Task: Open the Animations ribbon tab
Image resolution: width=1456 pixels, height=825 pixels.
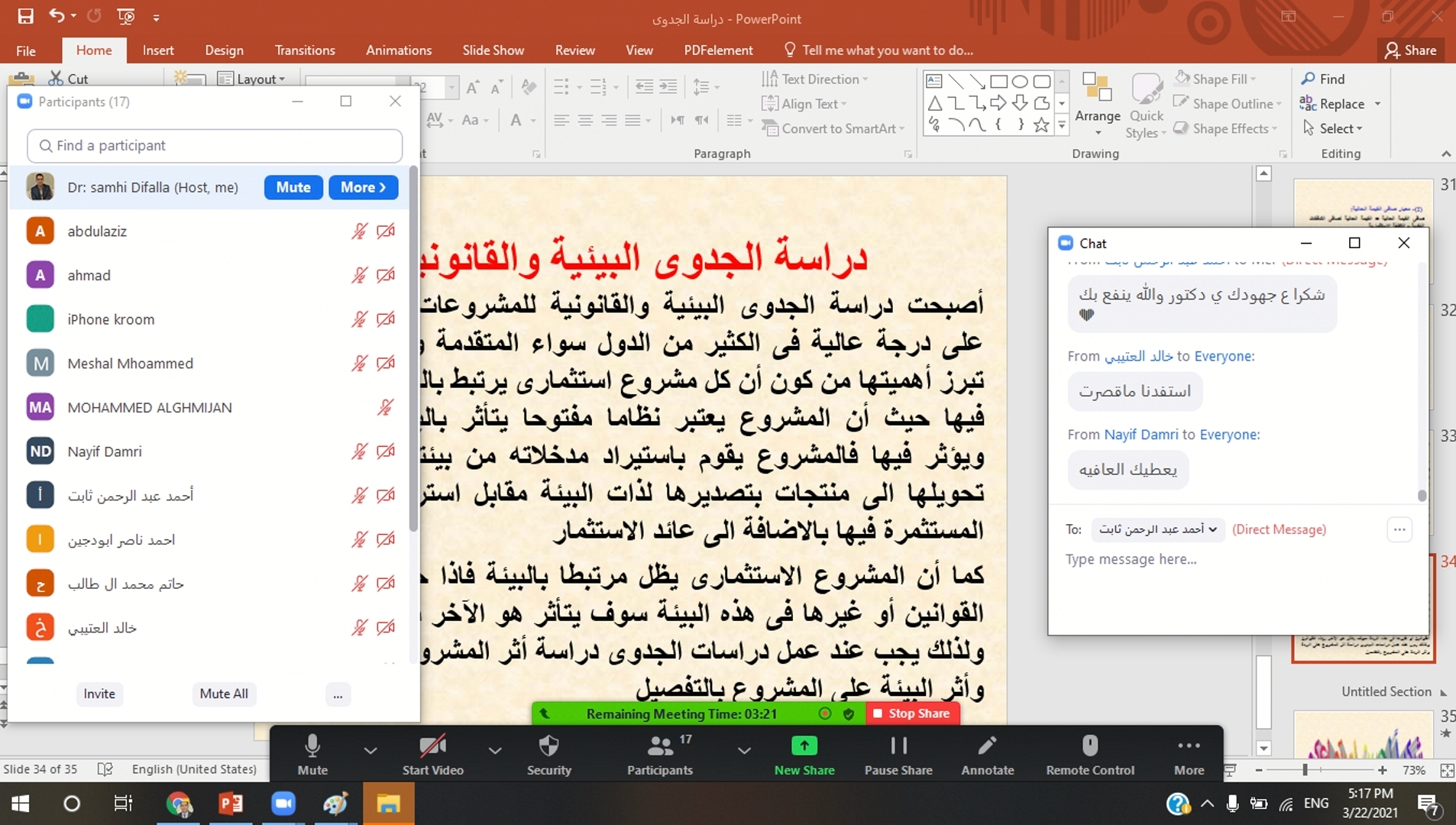Action: point(398,50)
